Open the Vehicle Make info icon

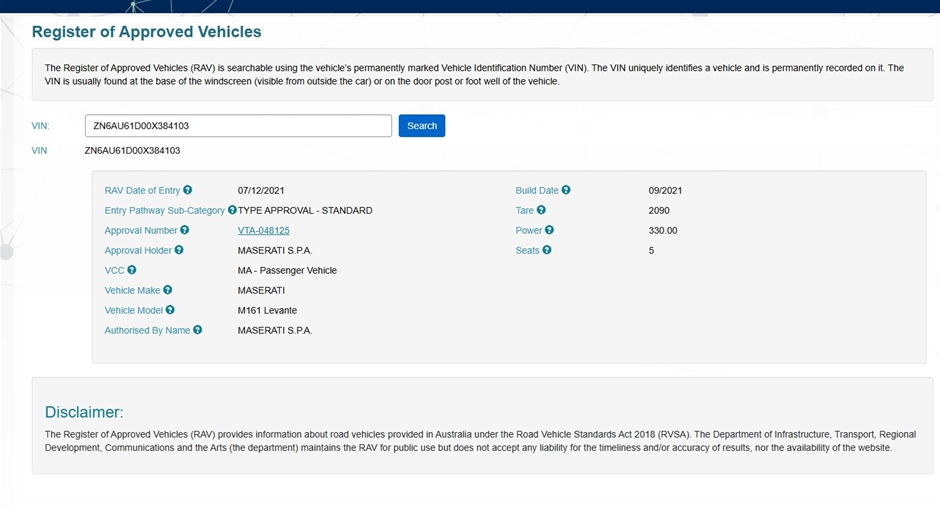pyautogui.click(x=168, y=290)
